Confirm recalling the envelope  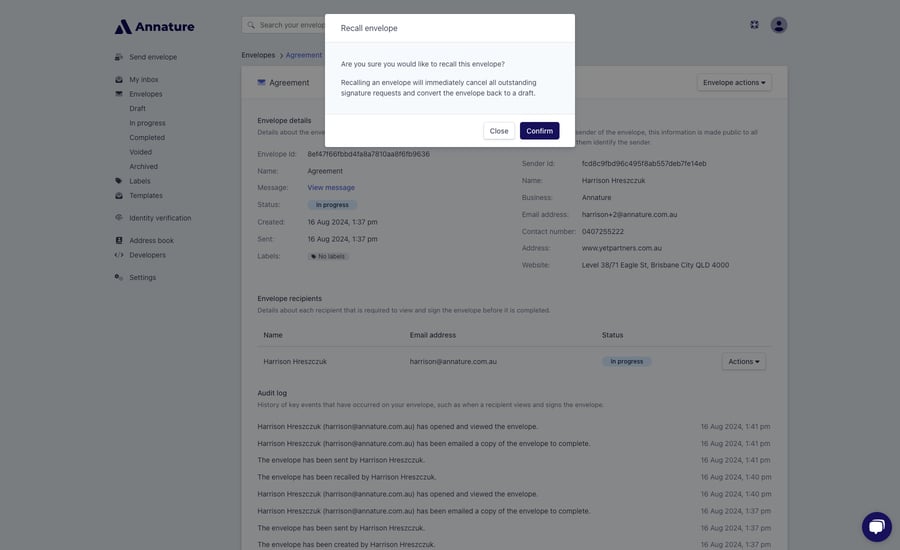(539, 131)
